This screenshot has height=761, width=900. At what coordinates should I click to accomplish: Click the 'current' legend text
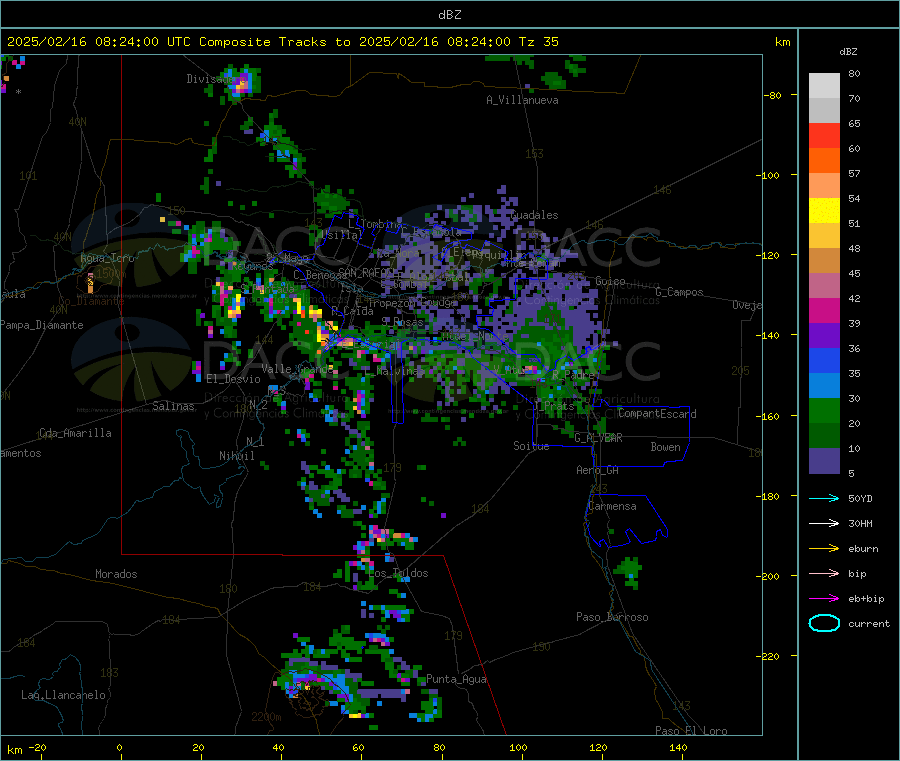click(x=869, y=623)
